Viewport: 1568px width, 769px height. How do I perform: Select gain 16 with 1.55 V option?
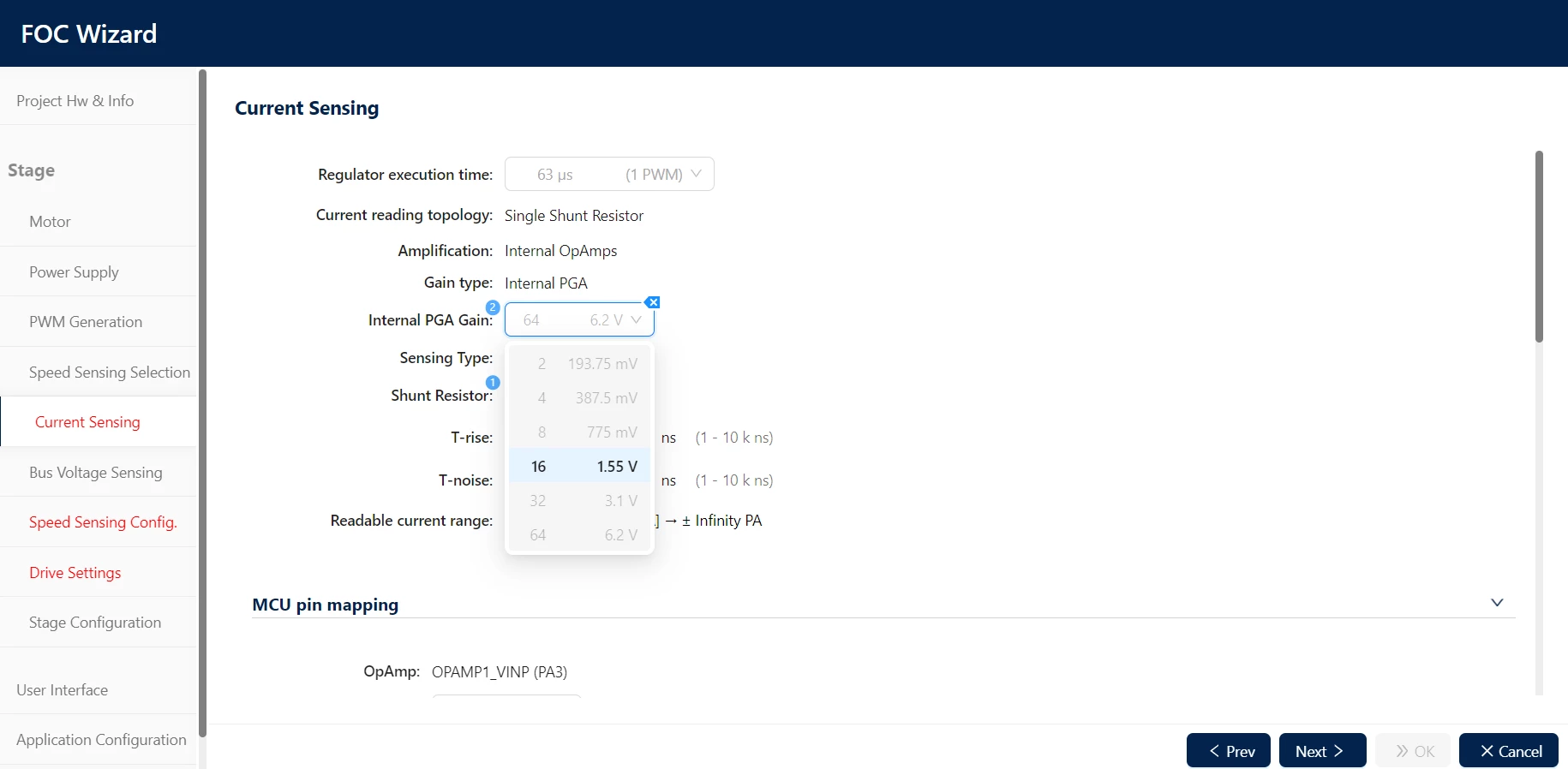pyautogui.click(x=579, y=466)
